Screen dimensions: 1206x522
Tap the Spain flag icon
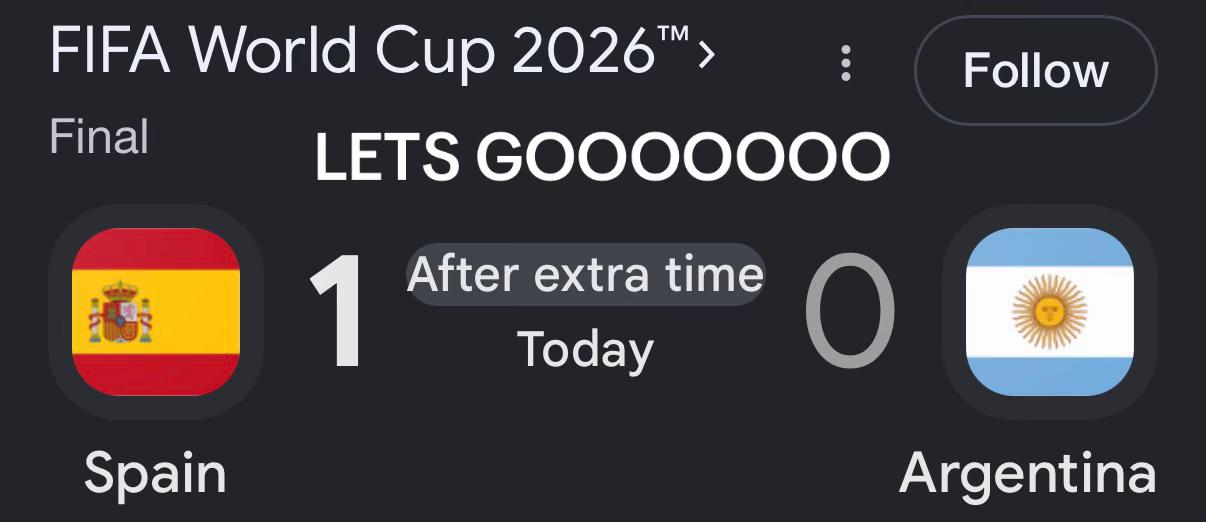pyautogui.click(x=156, y=312)
